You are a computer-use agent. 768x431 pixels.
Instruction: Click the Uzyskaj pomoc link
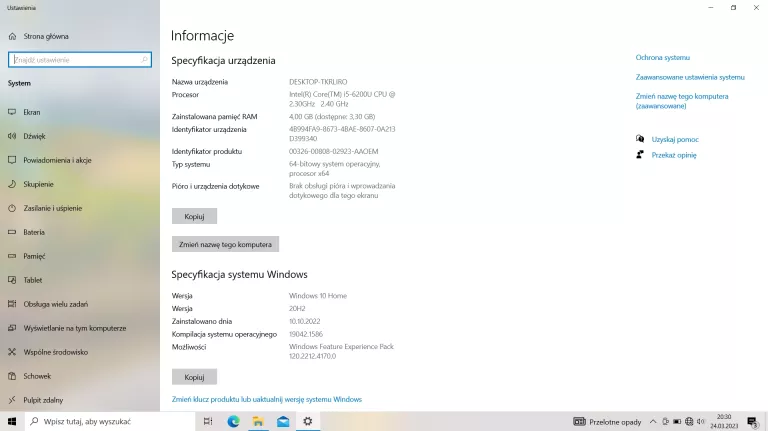675,140
